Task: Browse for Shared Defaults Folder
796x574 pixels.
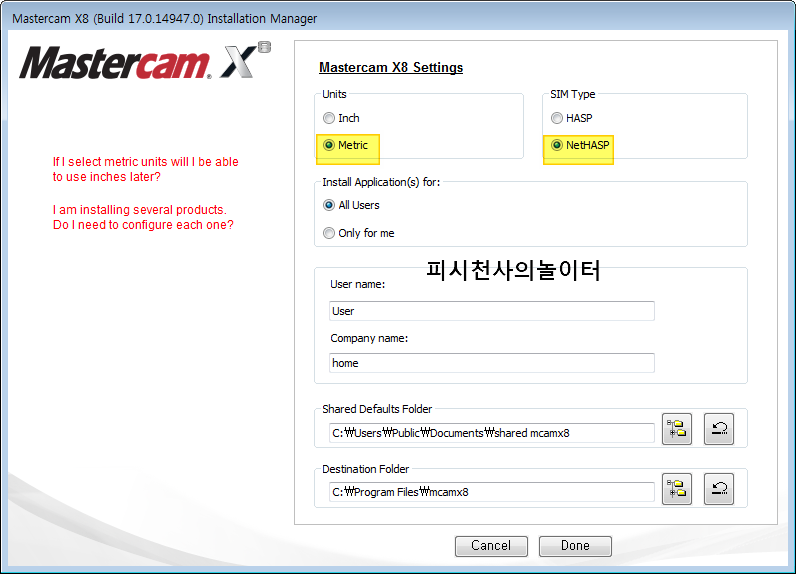Action: pyautogui.click(x=677, y=429)
